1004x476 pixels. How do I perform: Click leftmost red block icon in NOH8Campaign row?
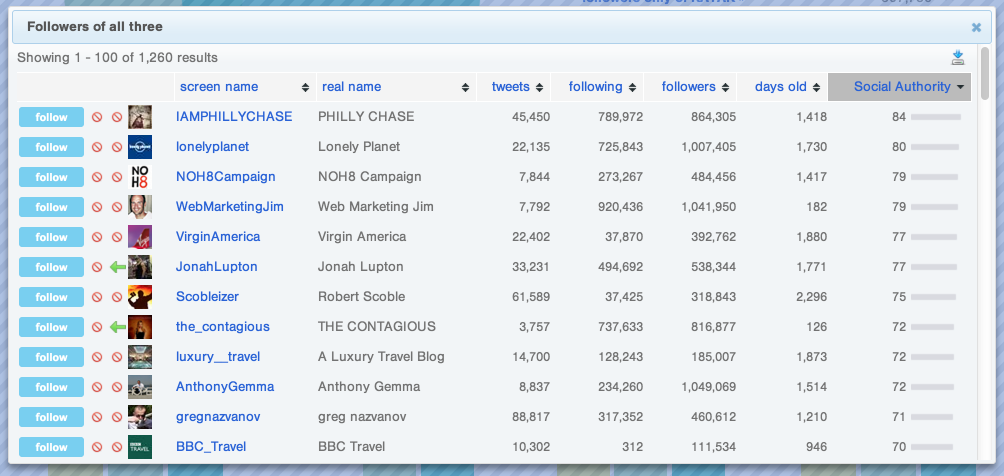[x=97, y=177]
